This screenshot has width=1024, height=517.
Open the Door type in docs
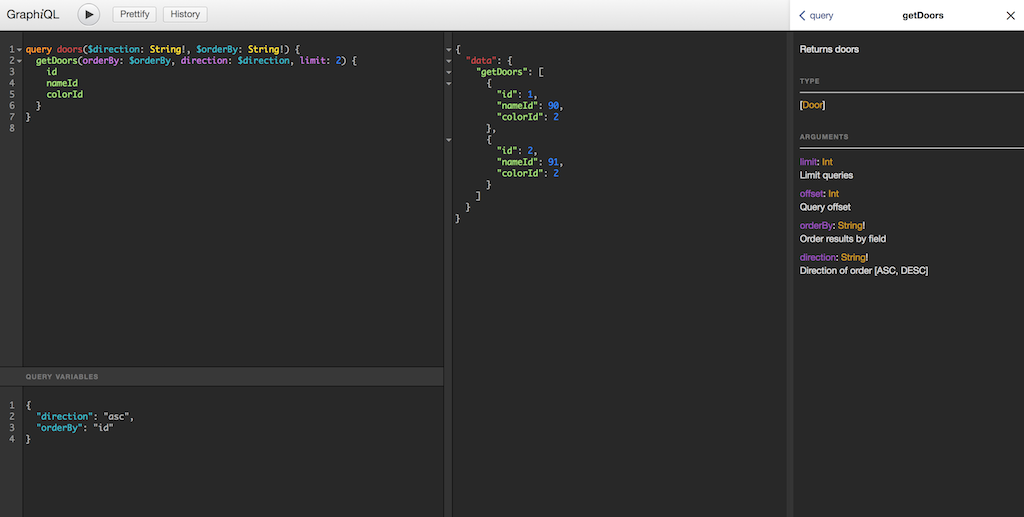pyautogui.click(x=812, y=105)
